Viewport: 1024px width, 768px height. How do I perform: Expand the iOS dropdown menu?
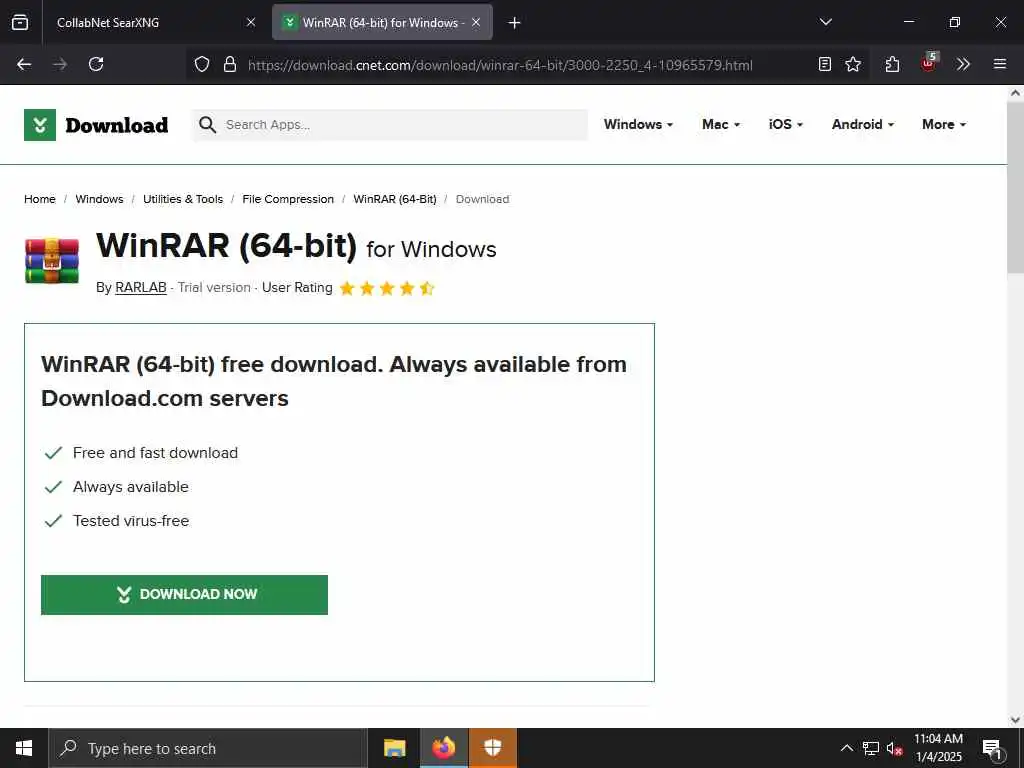pos(786,124)
